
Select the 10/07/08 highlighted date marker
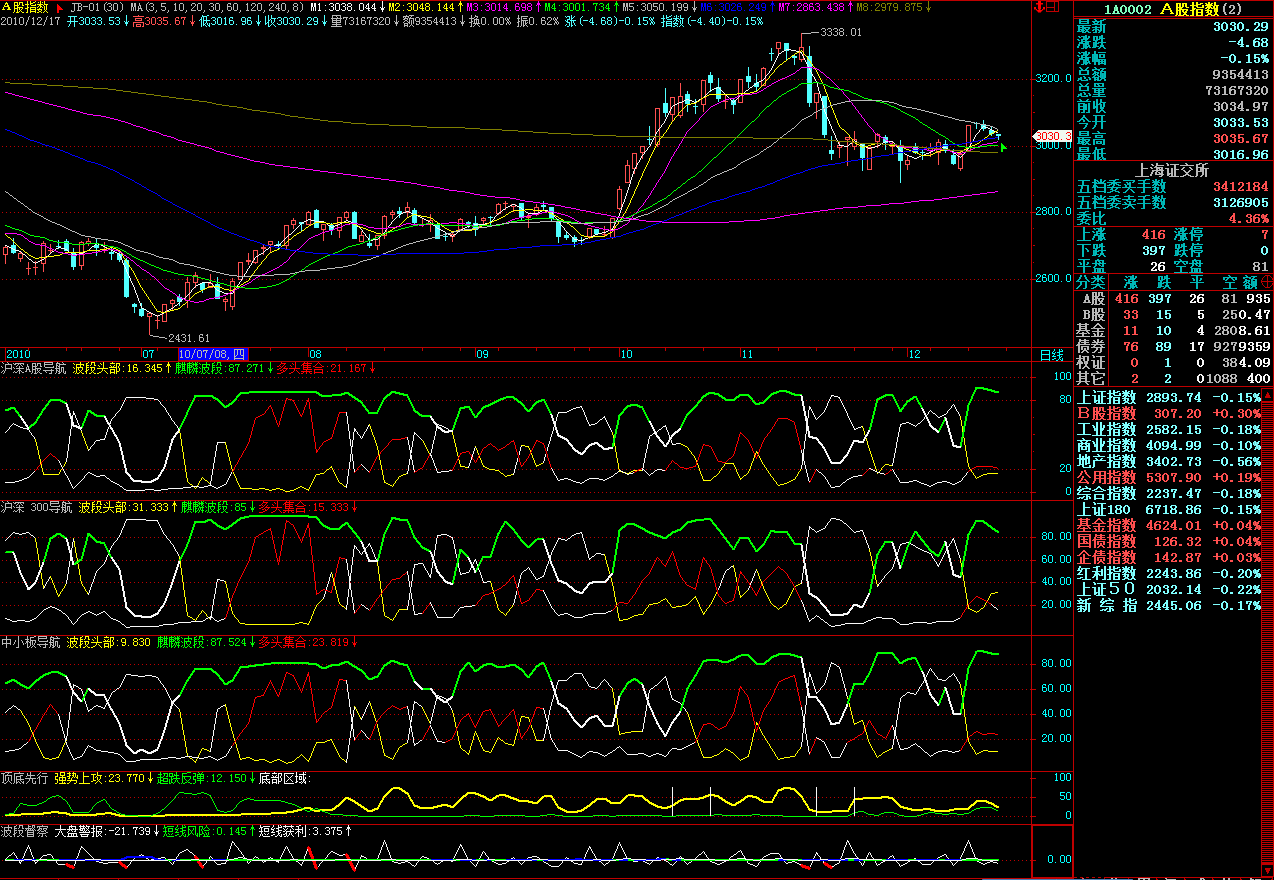[x=212, y=354]
